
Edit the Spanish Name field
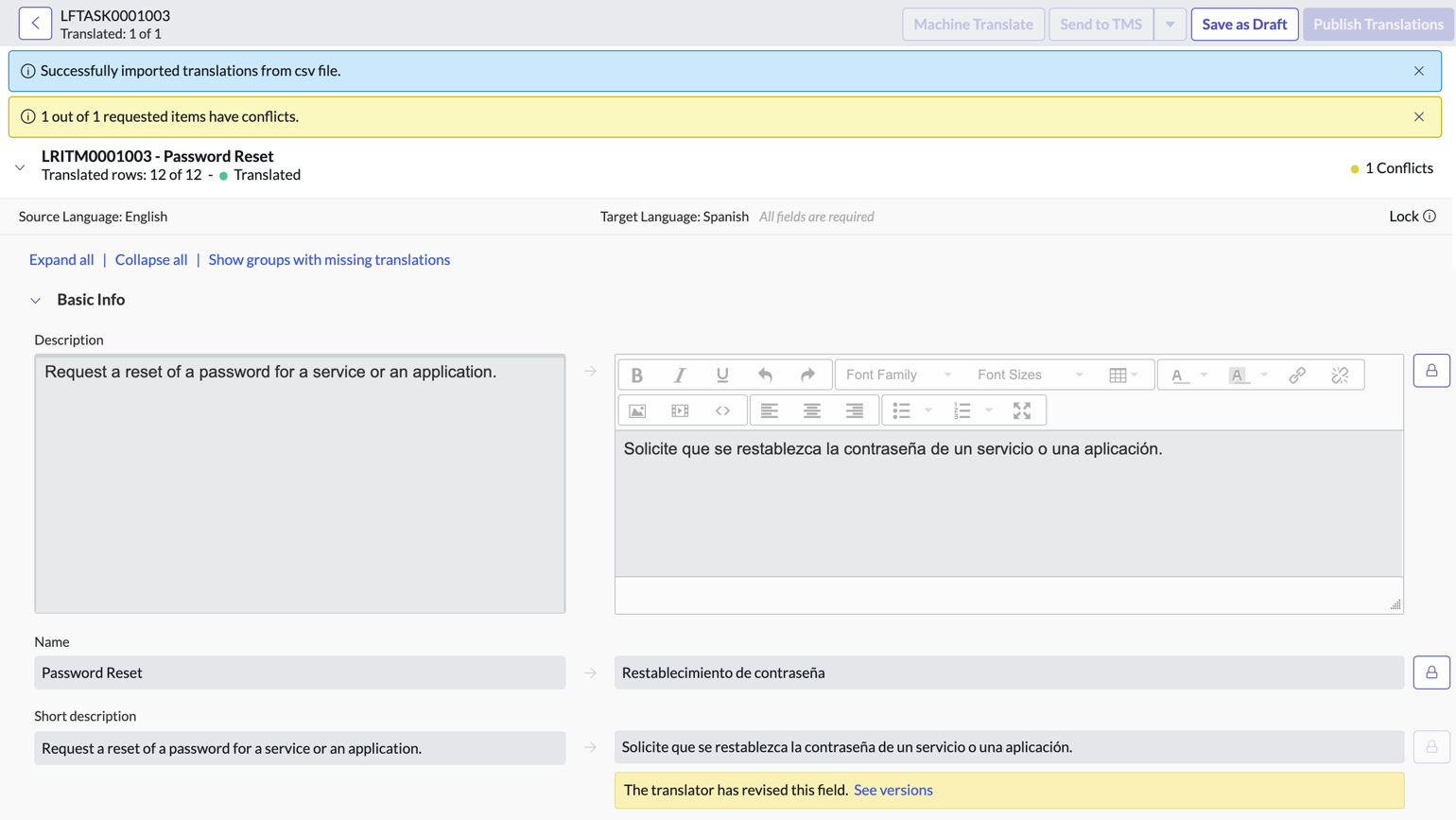tap(1009, 672)
